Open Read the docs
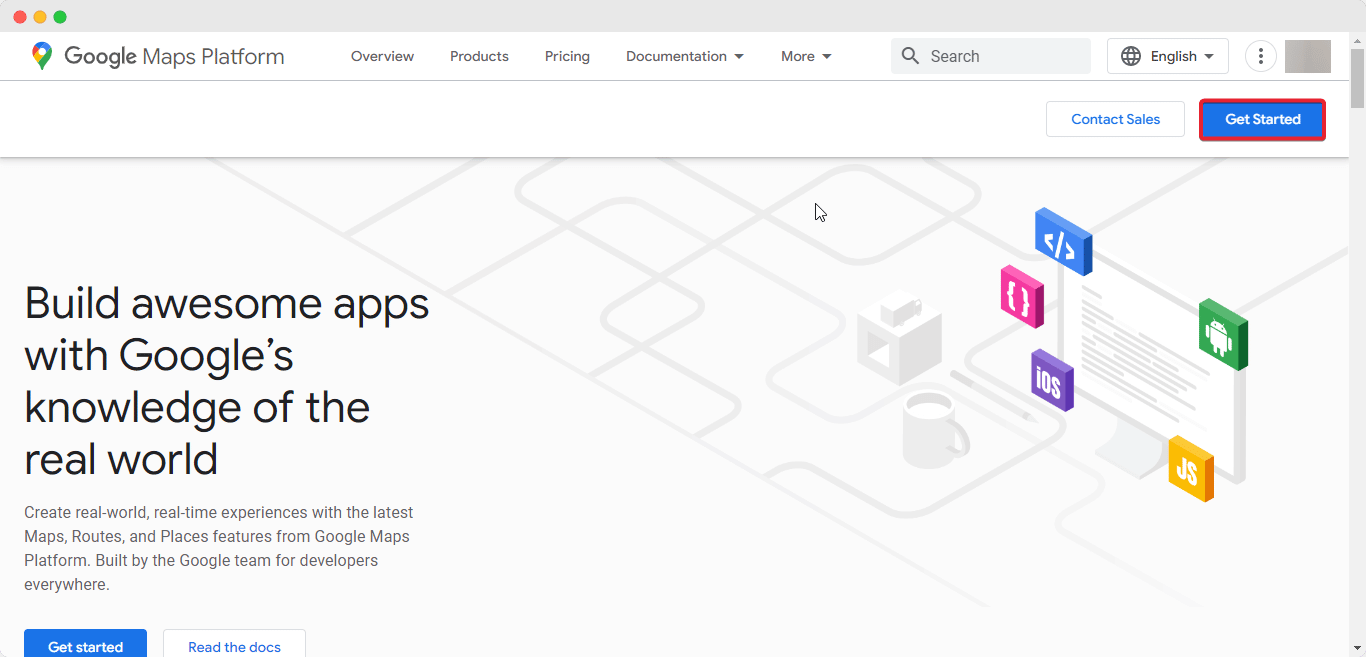1366x657 pixels. tap(234, 646)
